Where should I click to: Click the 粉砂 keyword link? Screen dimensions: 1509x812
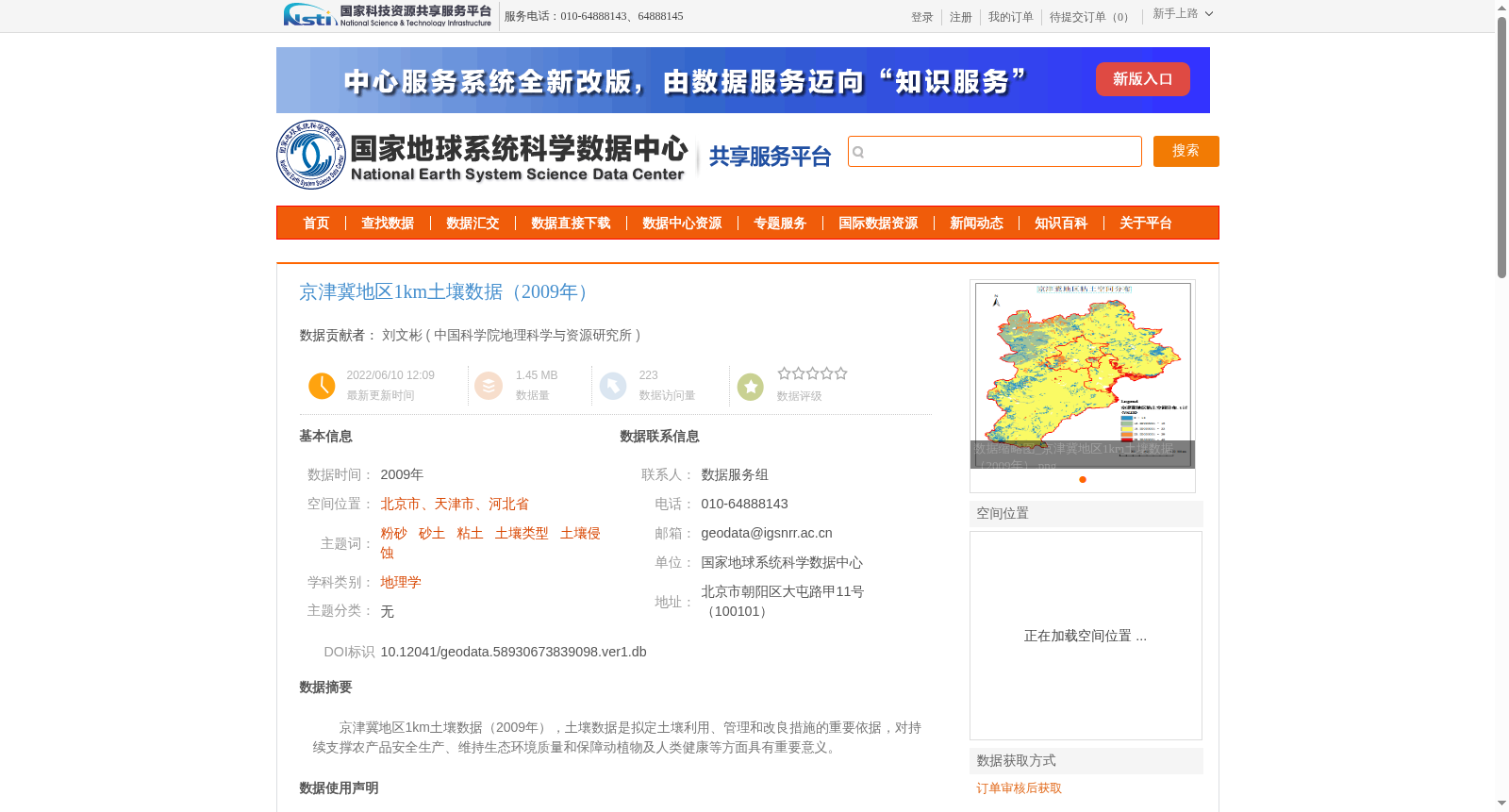coord(393,533)
